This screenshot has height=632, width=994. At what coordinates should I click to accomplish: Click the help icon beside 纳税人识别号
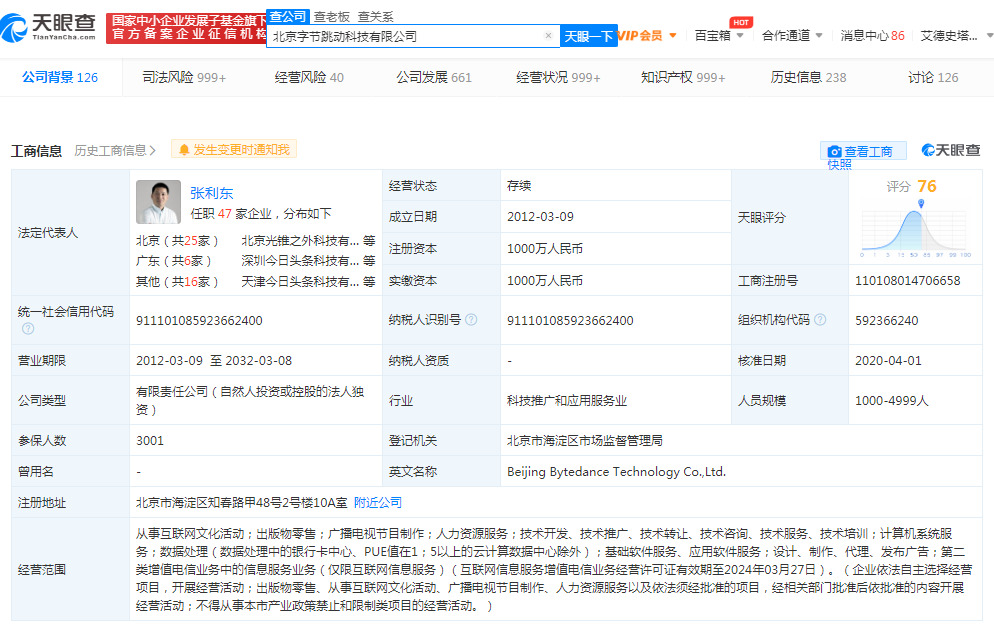pos(471,320)
